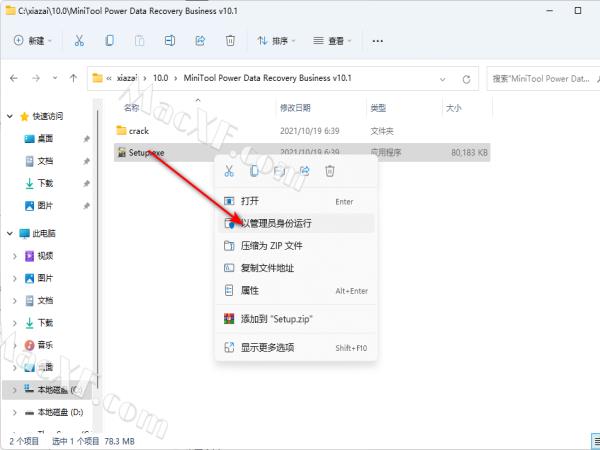Go forward with the right arrow
The image size is (600, 450).
click(x=36, y=78)
